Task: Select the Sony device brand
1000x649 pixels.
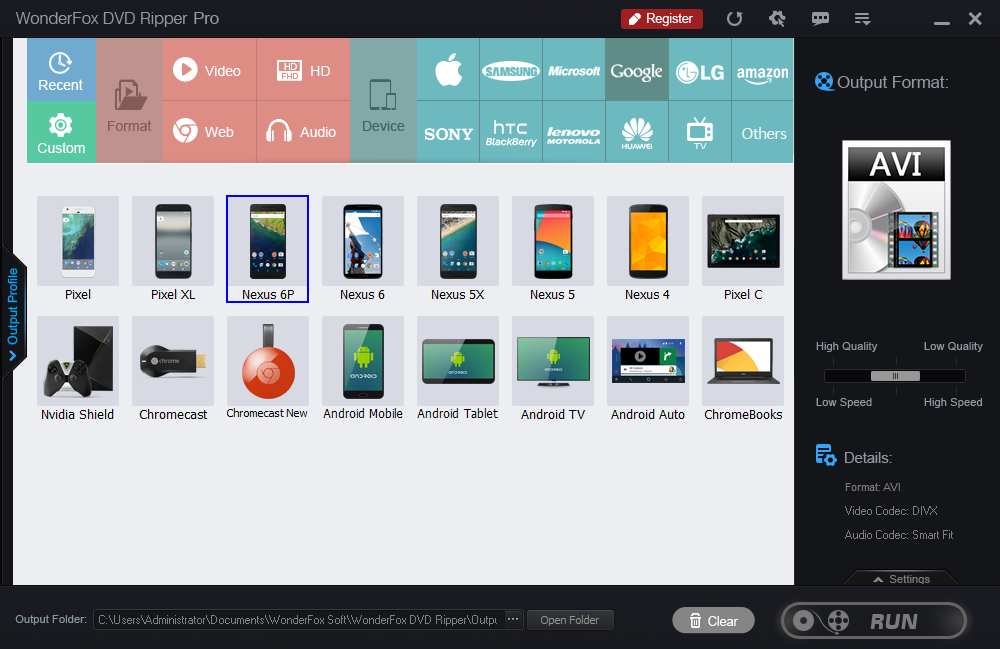Action: click(x=448, y=132)
